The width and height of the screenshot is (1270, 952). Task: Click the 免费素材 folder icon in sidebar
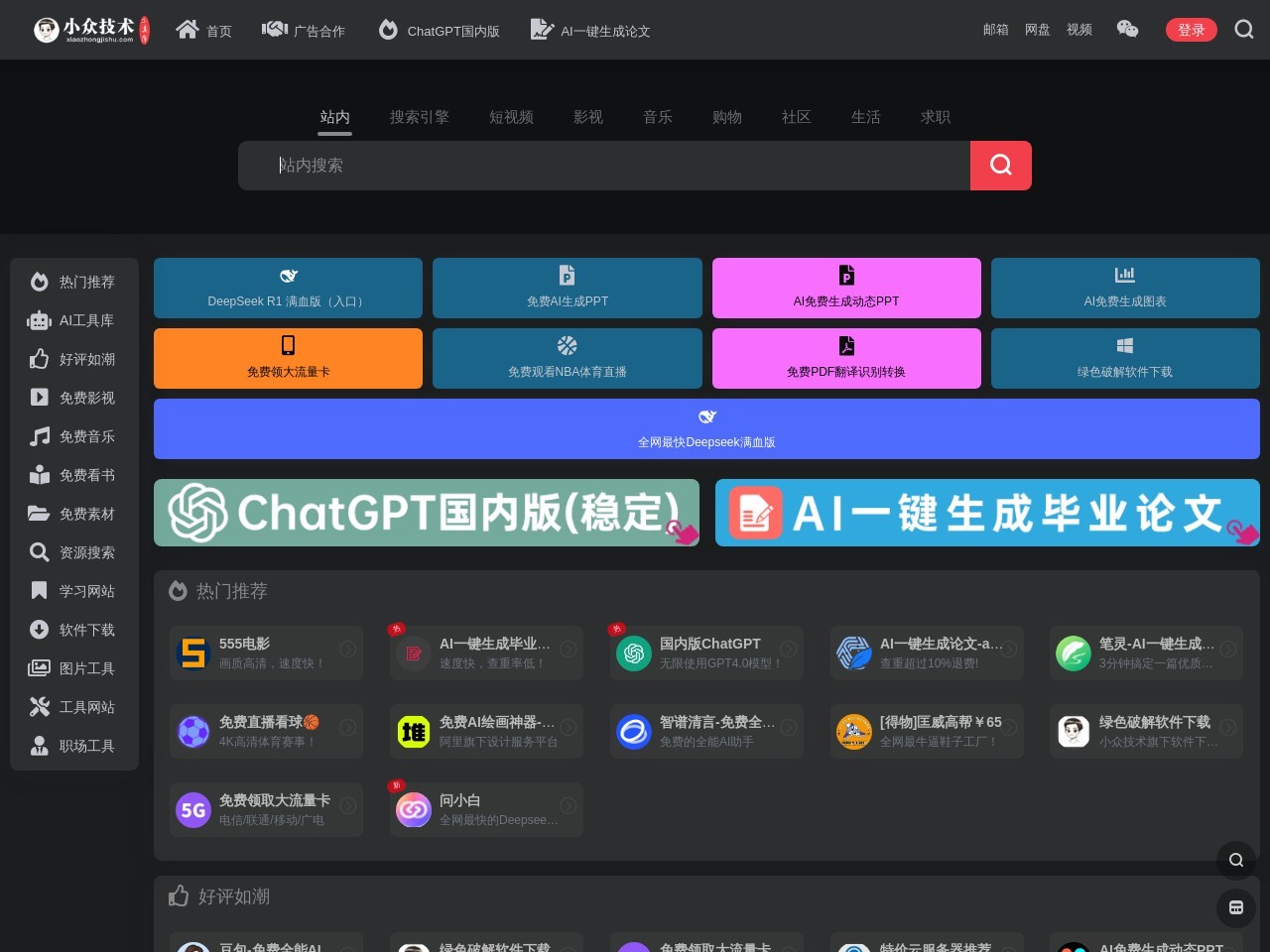coord(39,514)
